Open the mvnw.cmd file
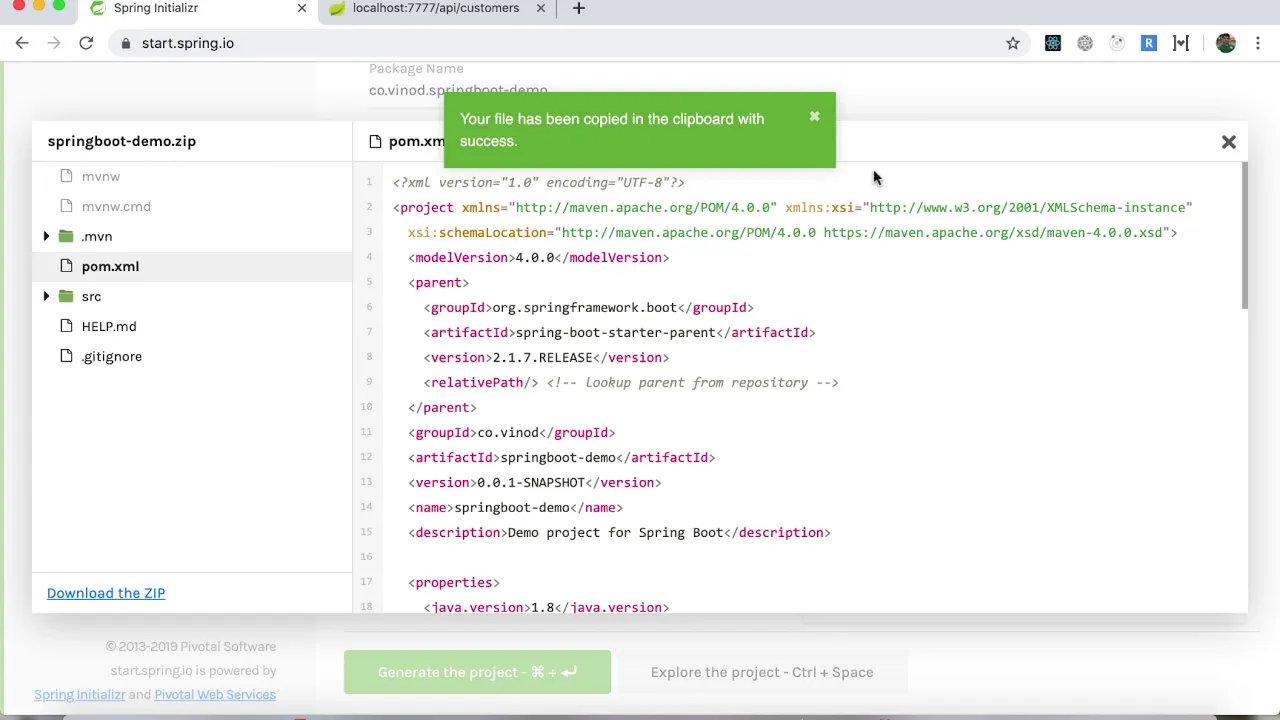This screenshot has height=720, width=1280. [116, 206]
